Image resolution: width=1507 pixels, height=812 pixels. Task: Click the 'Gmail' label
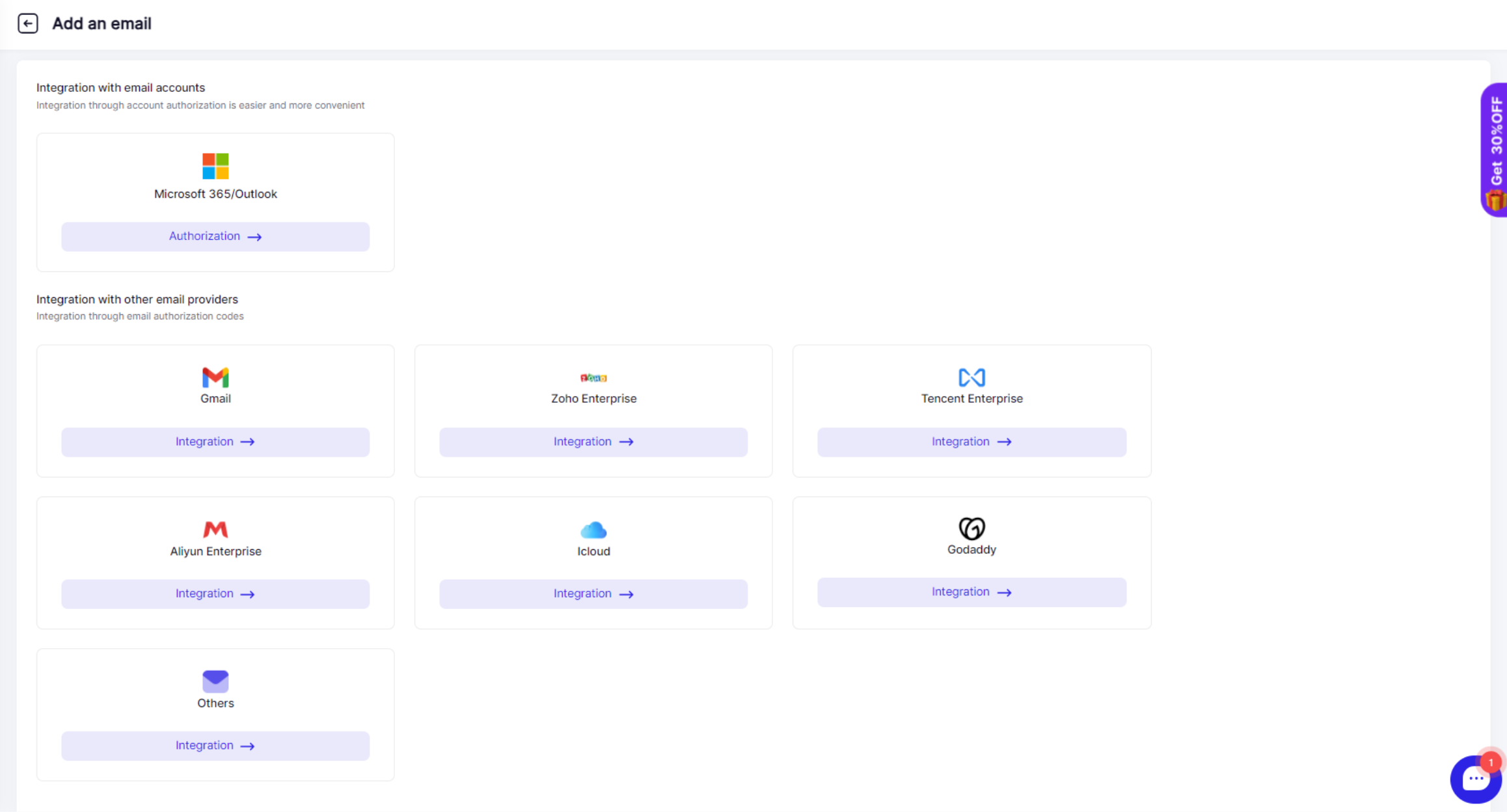tap(215, 398)
